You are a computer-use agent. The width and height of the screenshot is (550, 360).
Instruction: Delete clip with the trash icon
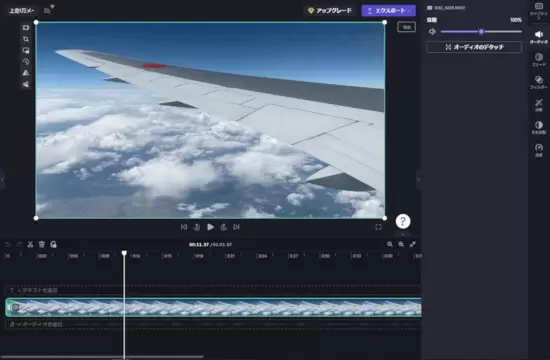[42, 244]
